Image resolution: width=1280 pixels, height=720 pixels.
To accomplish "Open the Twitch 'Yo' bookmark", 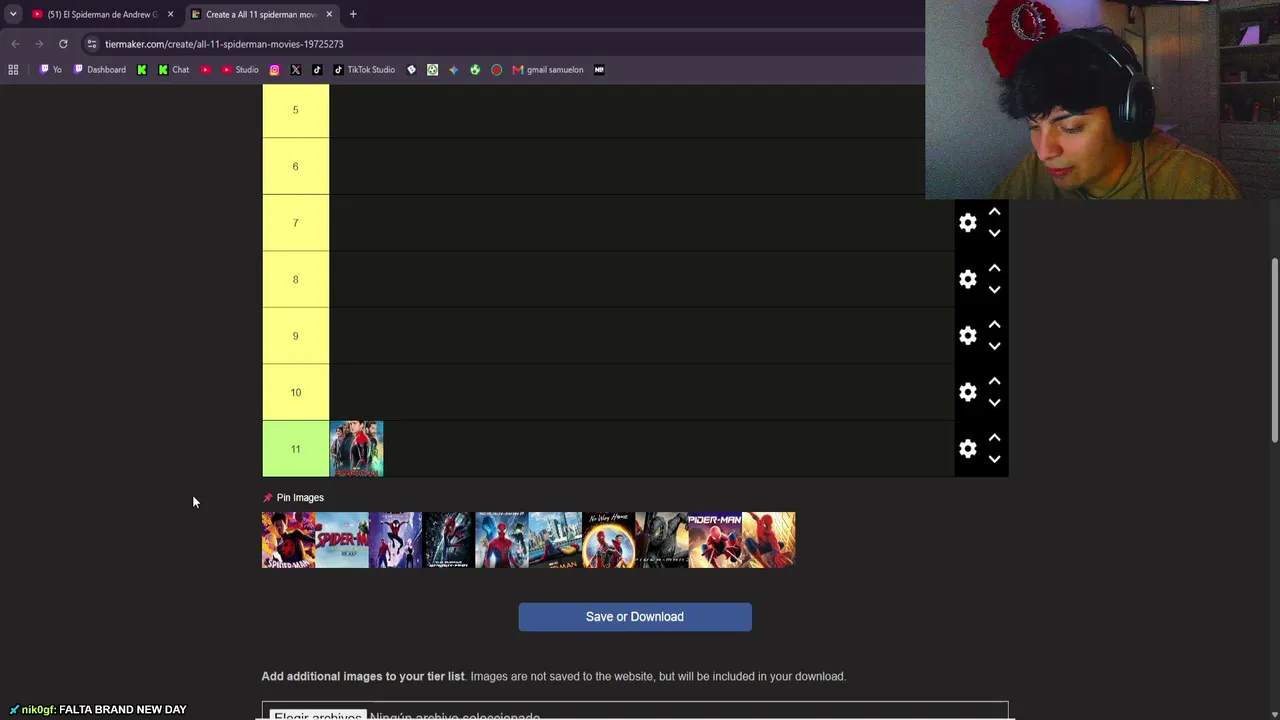I will (x=50, y=70).
